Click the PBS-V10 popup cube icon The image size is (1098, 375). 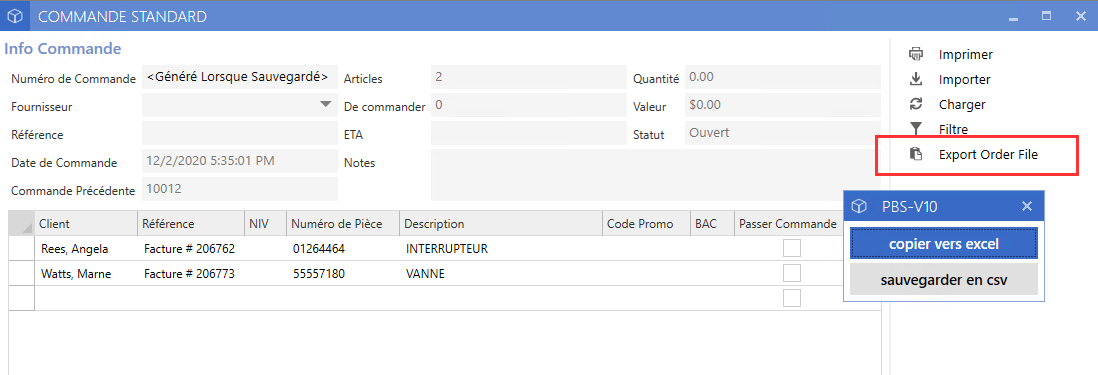point(859,206)
